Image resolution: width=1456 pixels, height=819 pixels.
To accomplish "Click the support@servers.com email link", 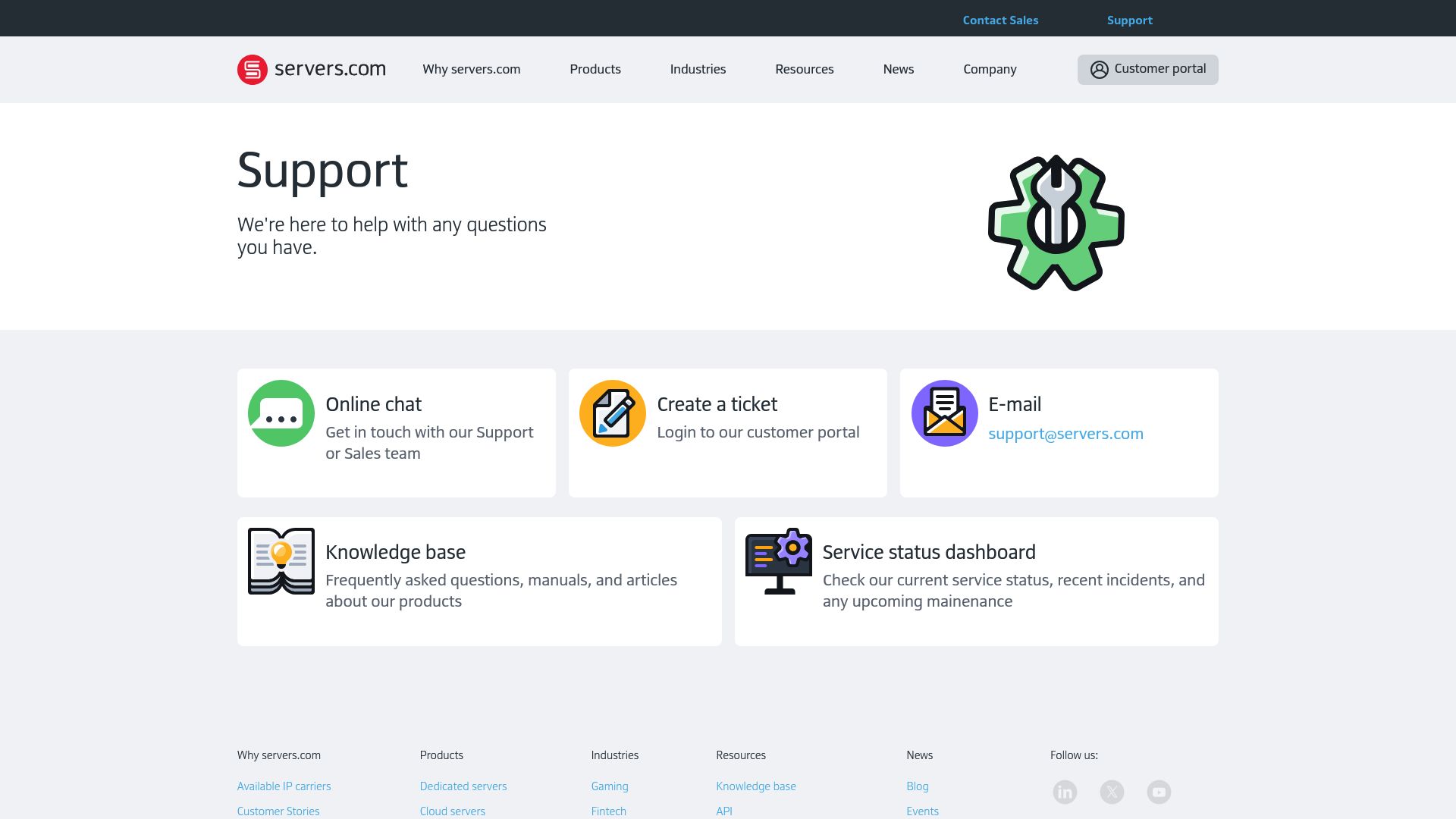I will click(1065, 434).
